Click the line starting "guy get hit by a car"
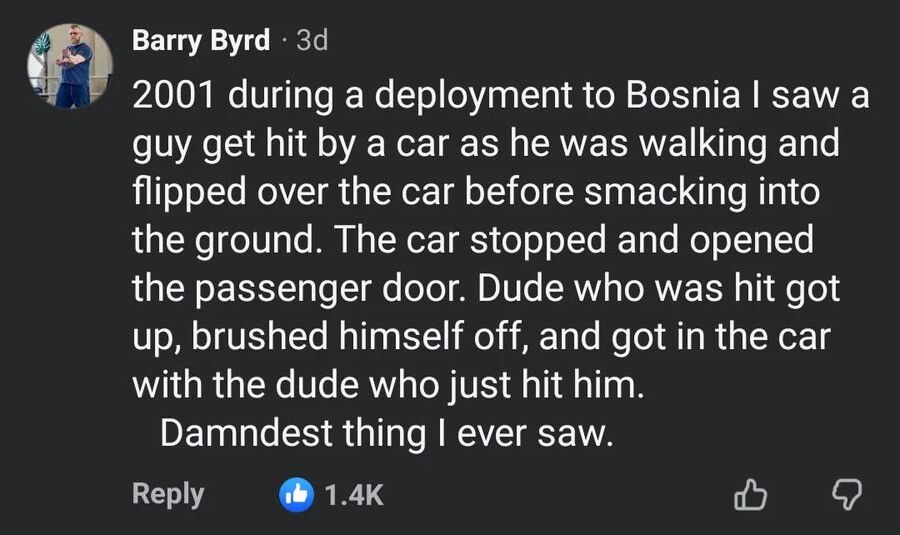The height and width of the screenshot is (535, 900). pos(485,145)
